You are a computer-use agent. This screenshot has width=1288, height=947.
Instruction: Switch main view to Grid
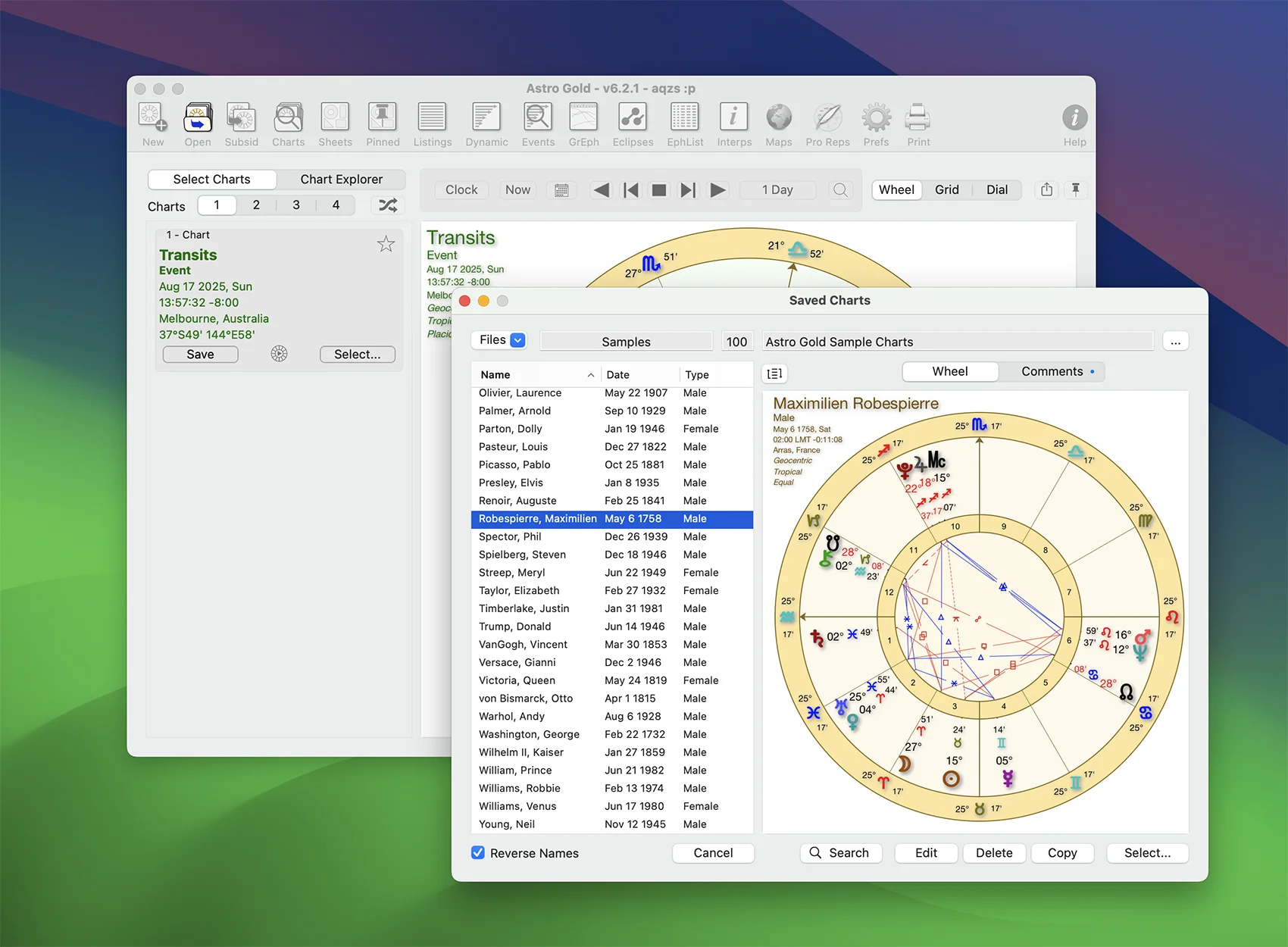(946, 190)
